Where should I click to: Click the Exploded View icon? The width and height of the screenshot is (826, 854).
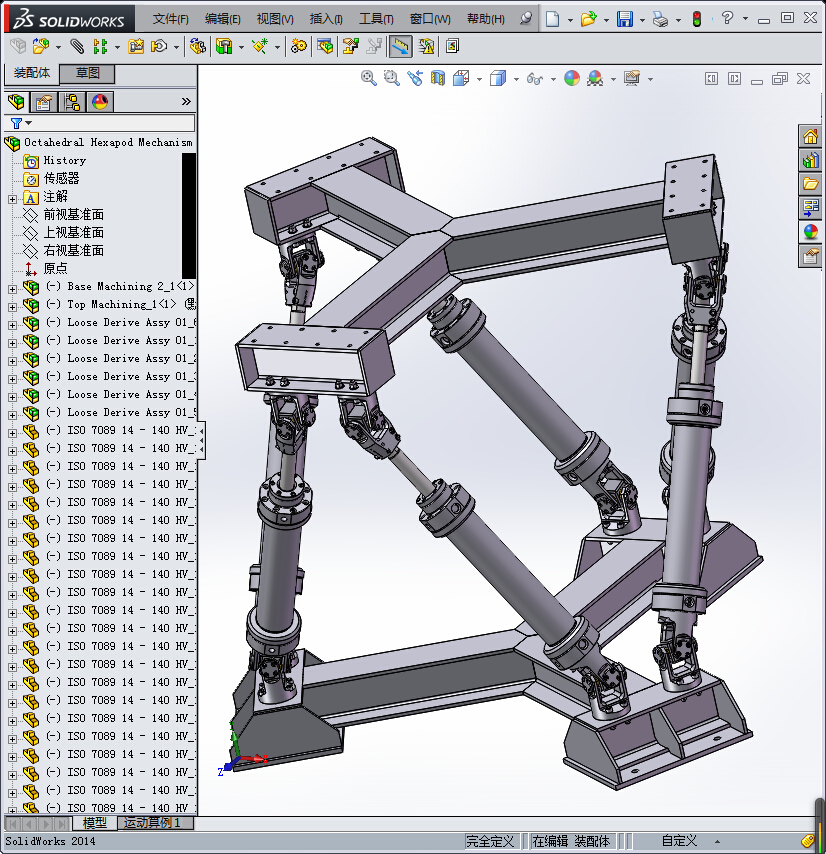pyautogui.click(x=351, y=46)
